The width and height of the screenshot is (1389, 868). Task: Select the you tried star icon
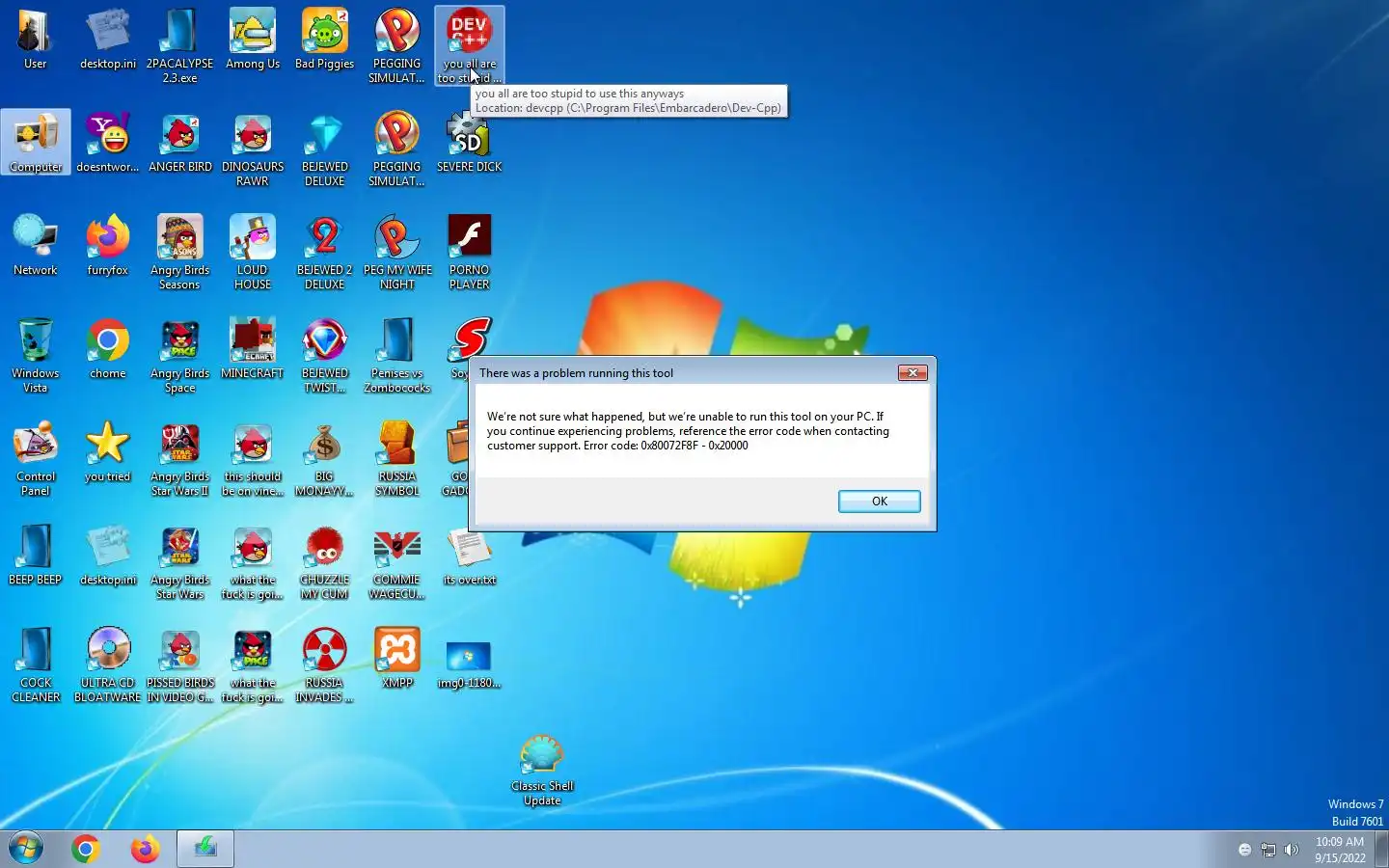[108, 452]
